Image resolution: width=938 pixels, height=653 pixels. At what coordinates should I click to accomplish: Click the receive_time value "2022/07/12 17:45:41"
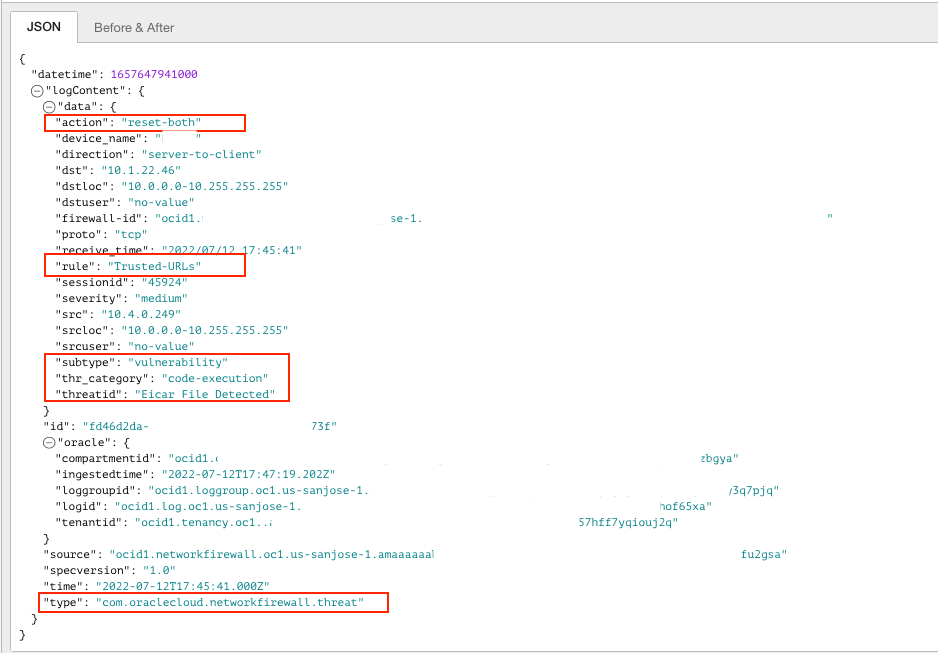(232, 251)
